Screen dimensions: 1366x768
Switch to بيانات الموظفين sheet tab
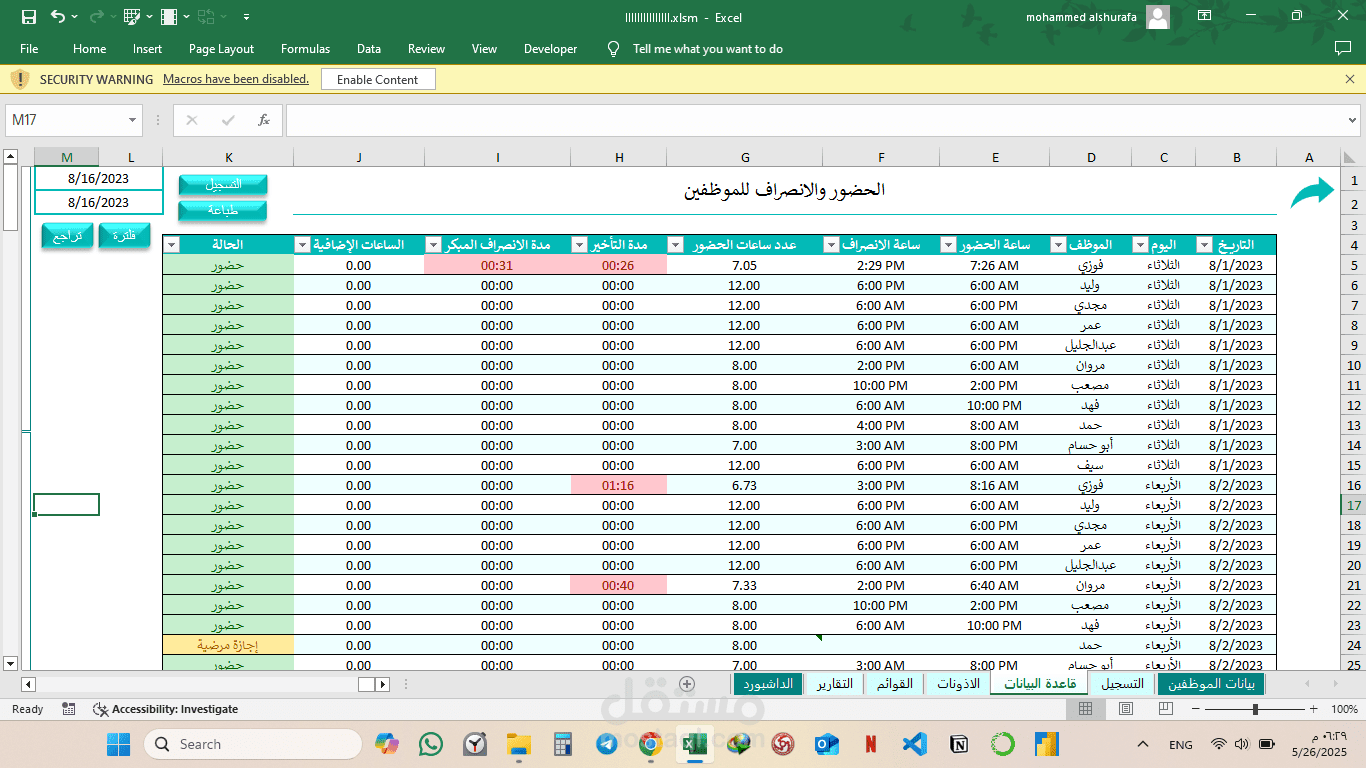pos(1211,684)
